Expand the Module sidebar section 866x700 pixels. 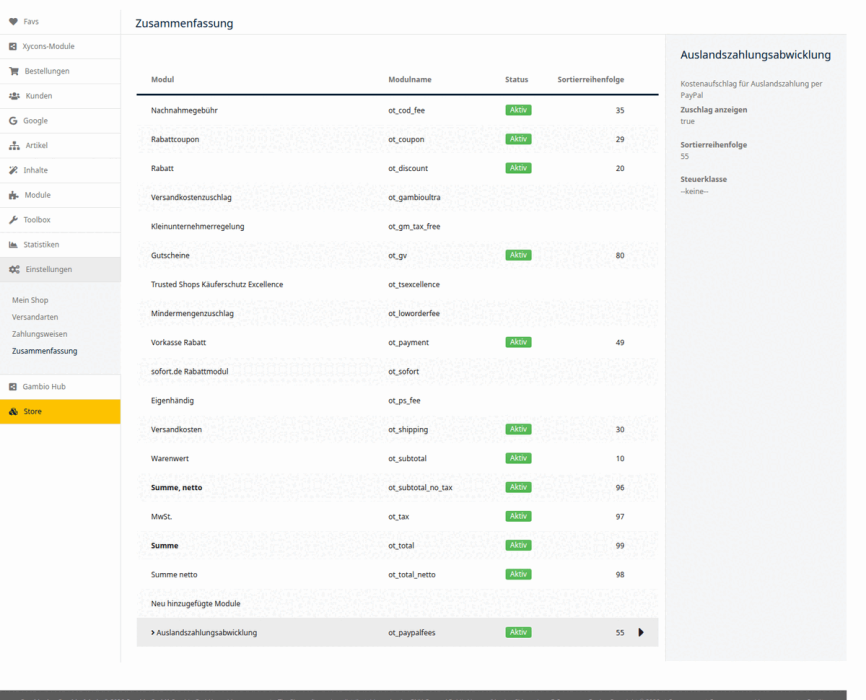tap(60, 195)
